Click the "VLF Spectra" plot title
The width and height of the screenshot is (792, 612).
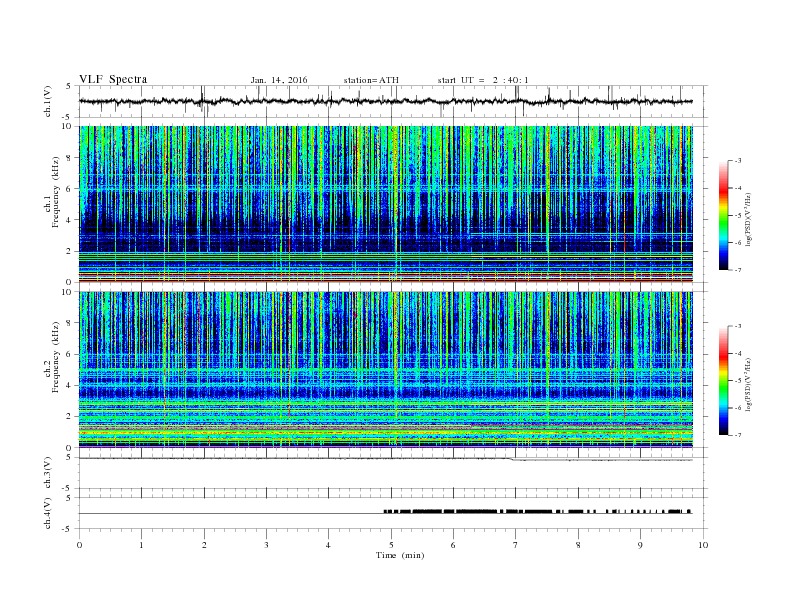(113, 79)
